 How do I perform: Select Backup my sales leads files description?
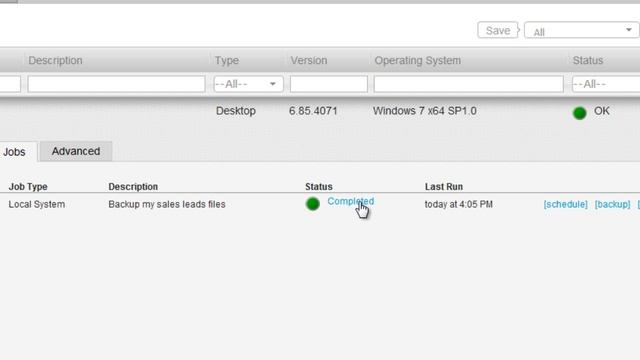click(167, 204)
